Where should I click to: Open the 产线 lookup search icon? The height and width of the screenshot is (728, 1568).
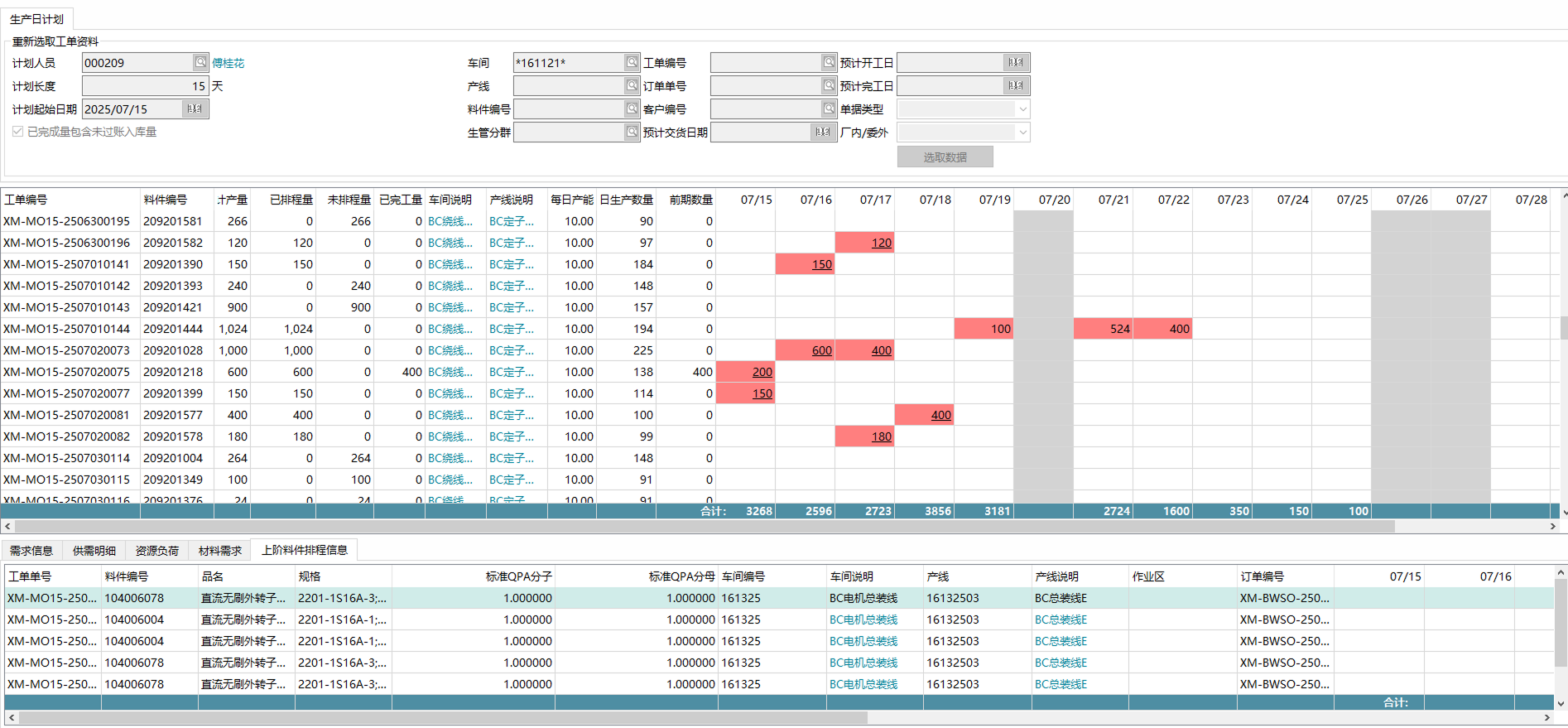tap(632, 85)
